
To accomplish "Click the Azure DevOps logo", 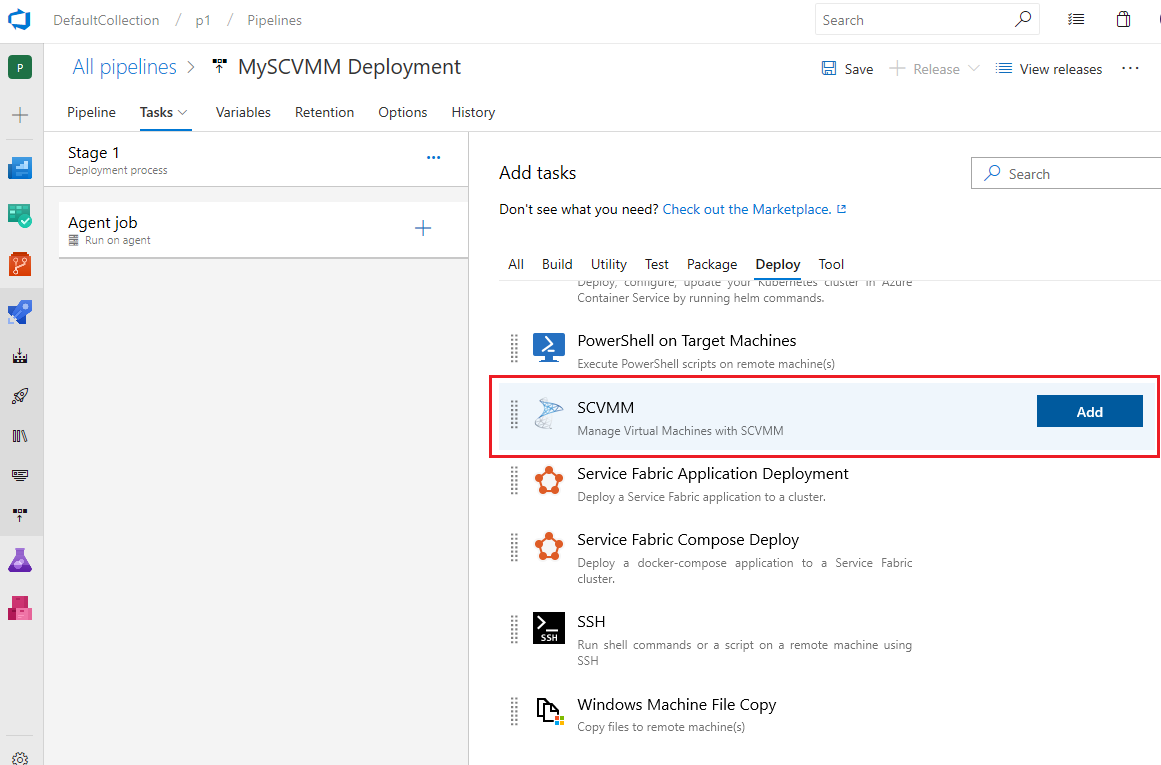I will [x=19, y=20].
